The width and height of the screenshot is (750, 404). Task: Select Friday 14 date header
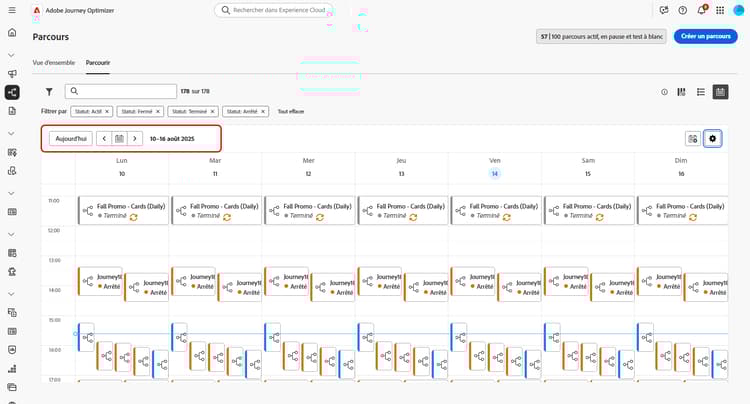(x=495, y=174)
